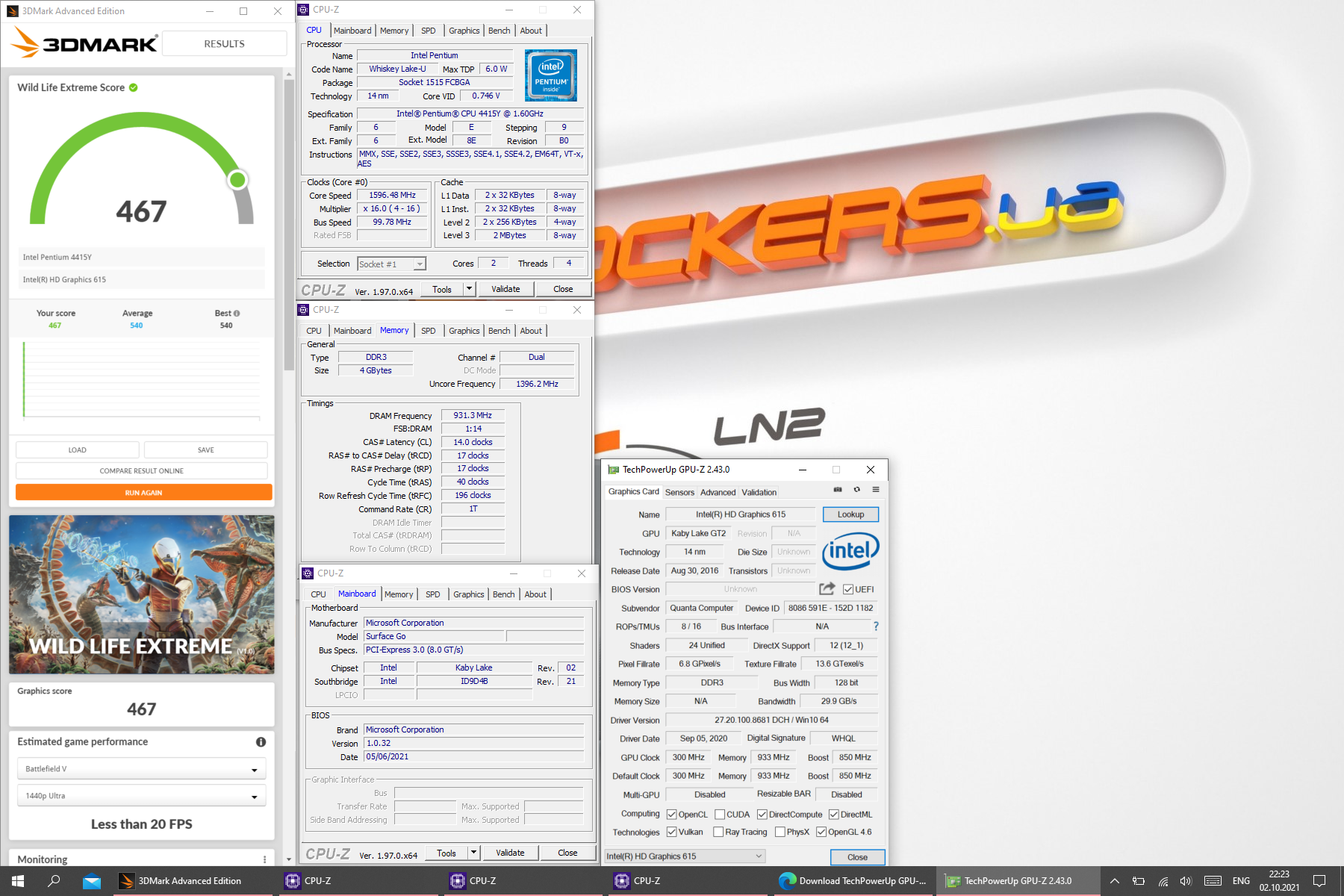Open GPU-Z hamburger menu
The width and height of the screenshot is (1344, 896).
tap(876, 490)
